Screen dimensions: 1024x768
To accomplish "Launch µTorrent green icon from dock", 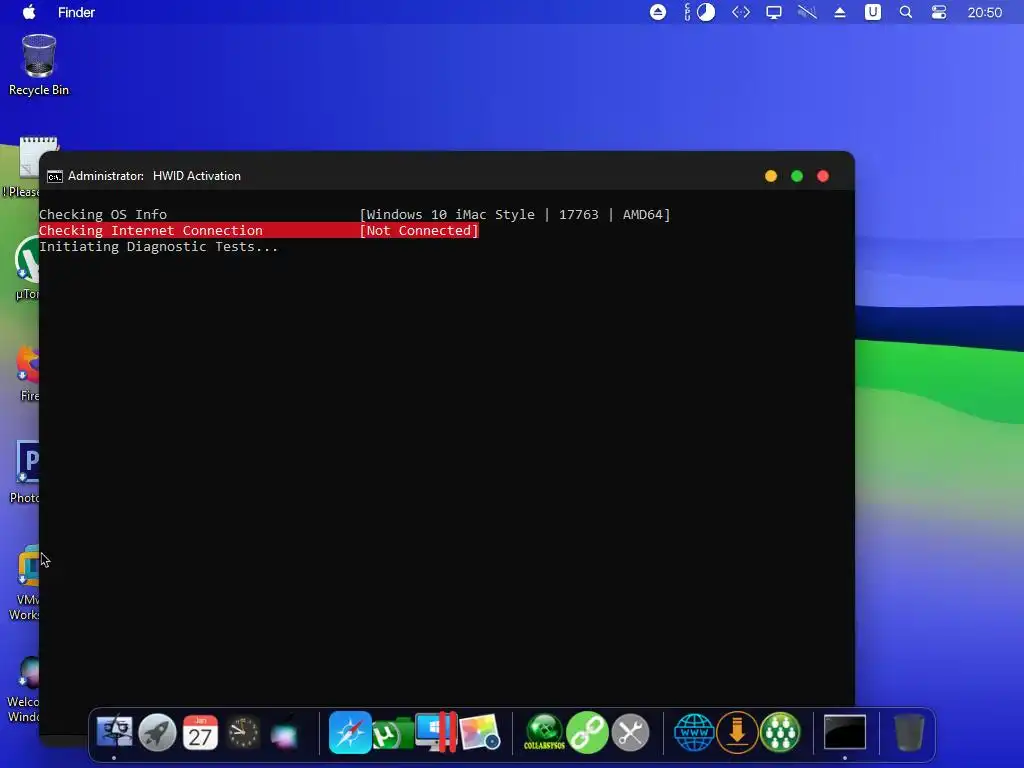I will (x=392, y=733).
